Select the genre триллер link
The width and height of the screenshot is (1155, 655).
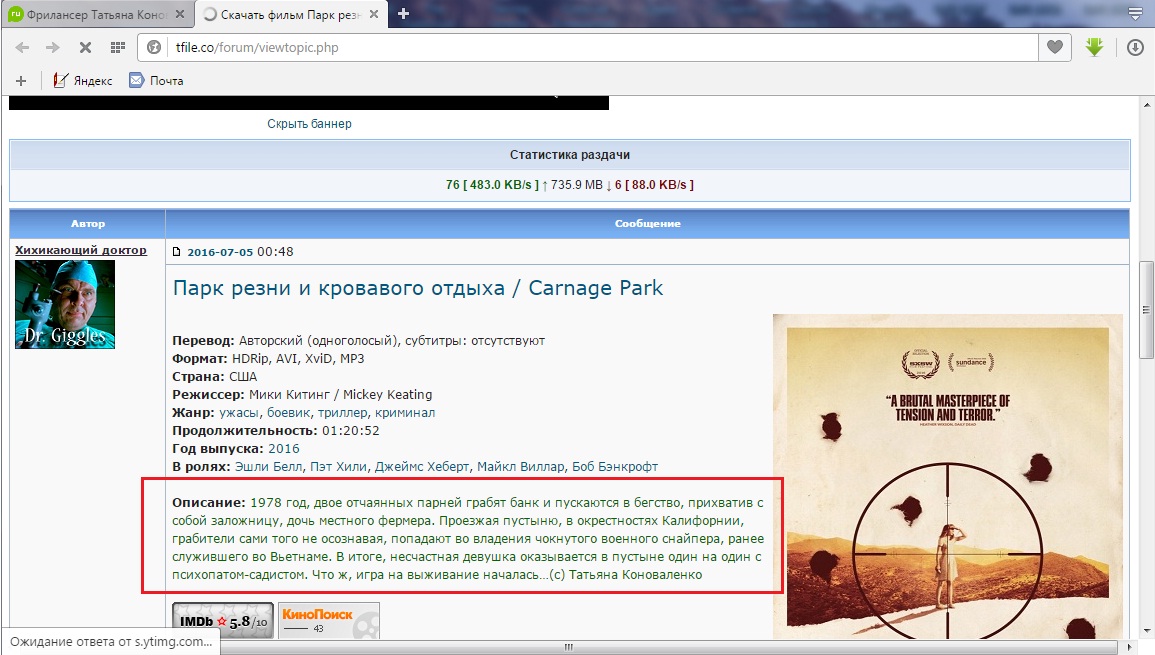[x=343, y=413]
